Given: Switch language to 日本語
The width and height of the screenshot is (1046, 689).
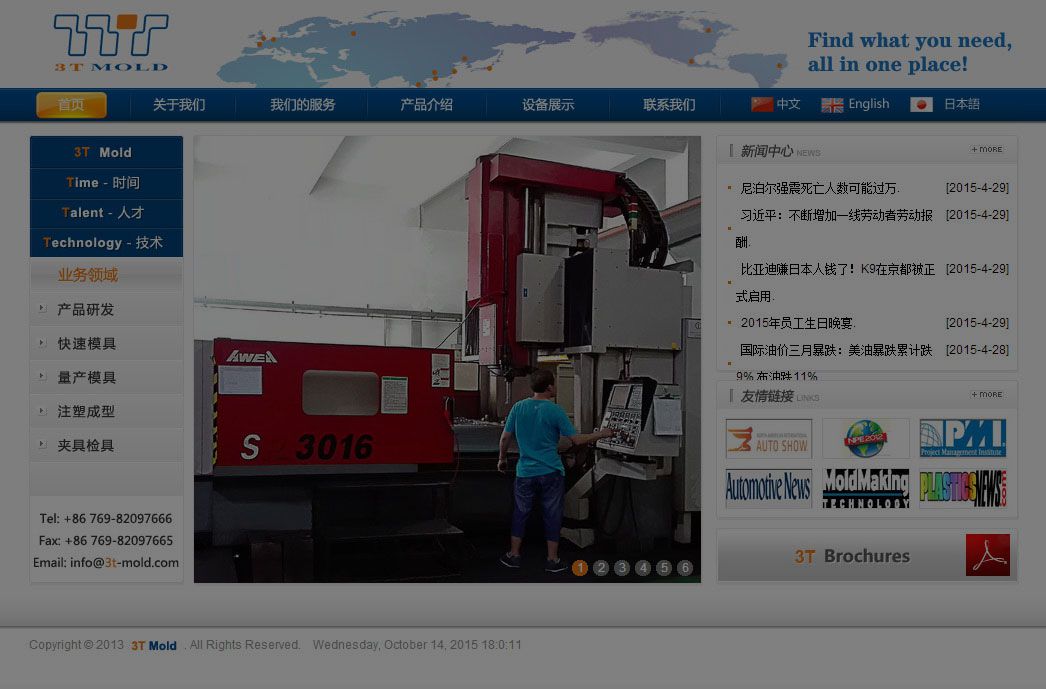Looking at the screenshot, I should [x=962, y=104].
